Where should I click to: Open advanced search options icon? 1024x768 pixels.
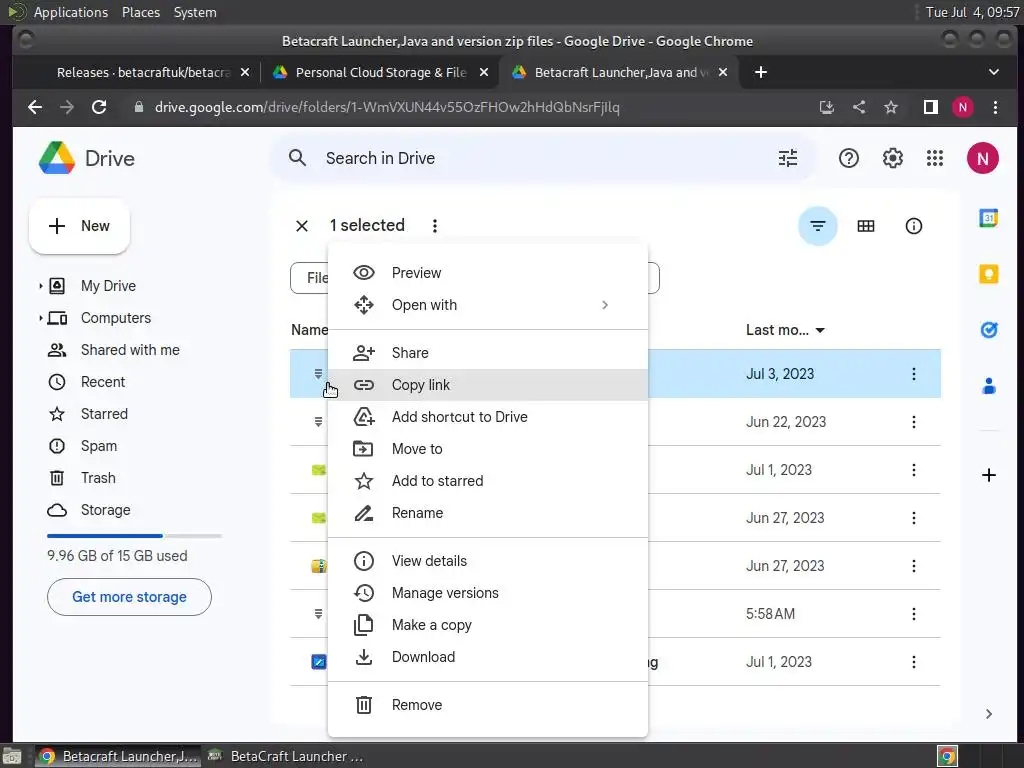pyautogui.click(x=788, y=158)
